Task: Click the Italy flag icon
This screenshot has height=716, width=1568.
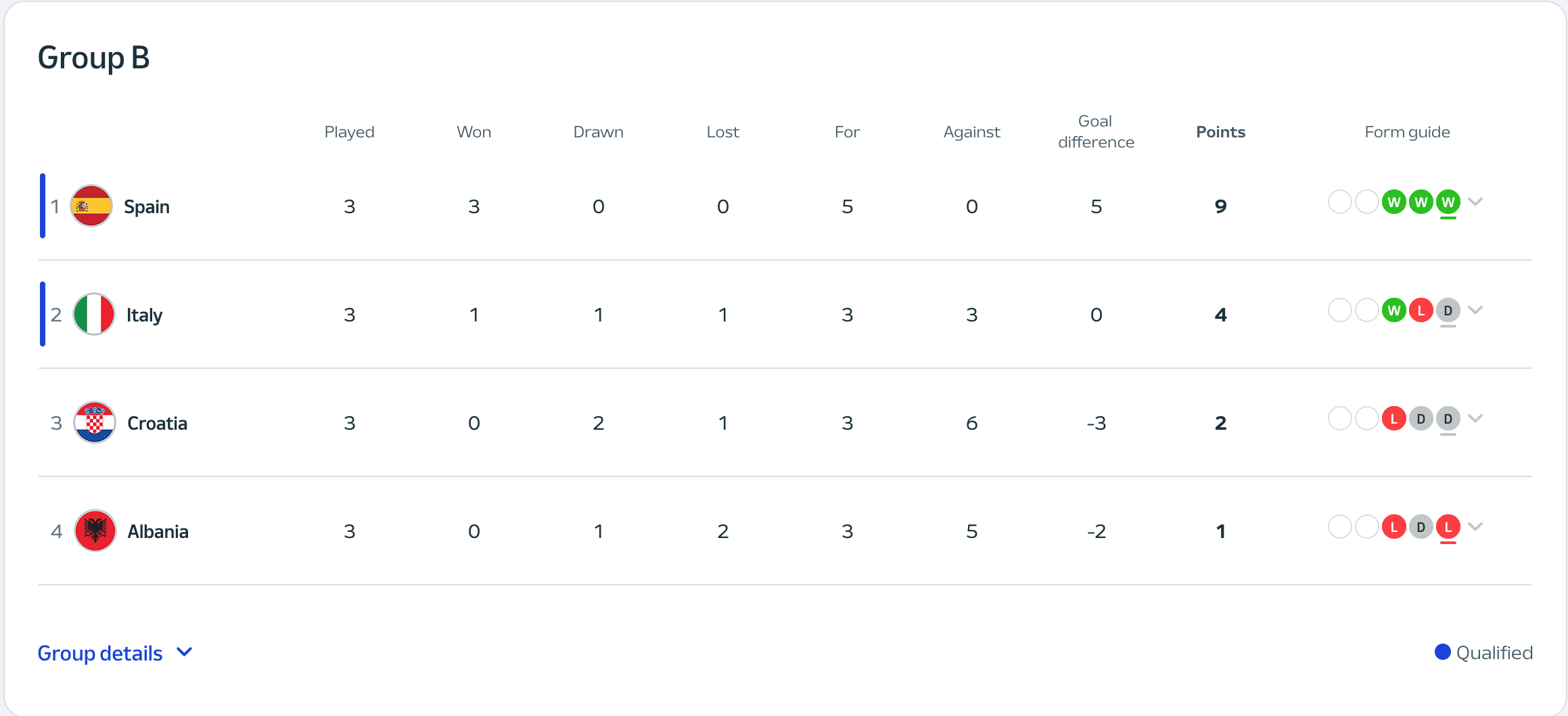Action: point(94,314)
